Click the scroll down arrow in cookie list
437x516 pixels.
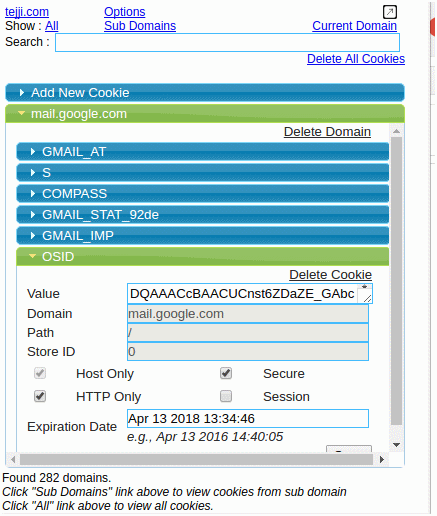pos(396,445)
